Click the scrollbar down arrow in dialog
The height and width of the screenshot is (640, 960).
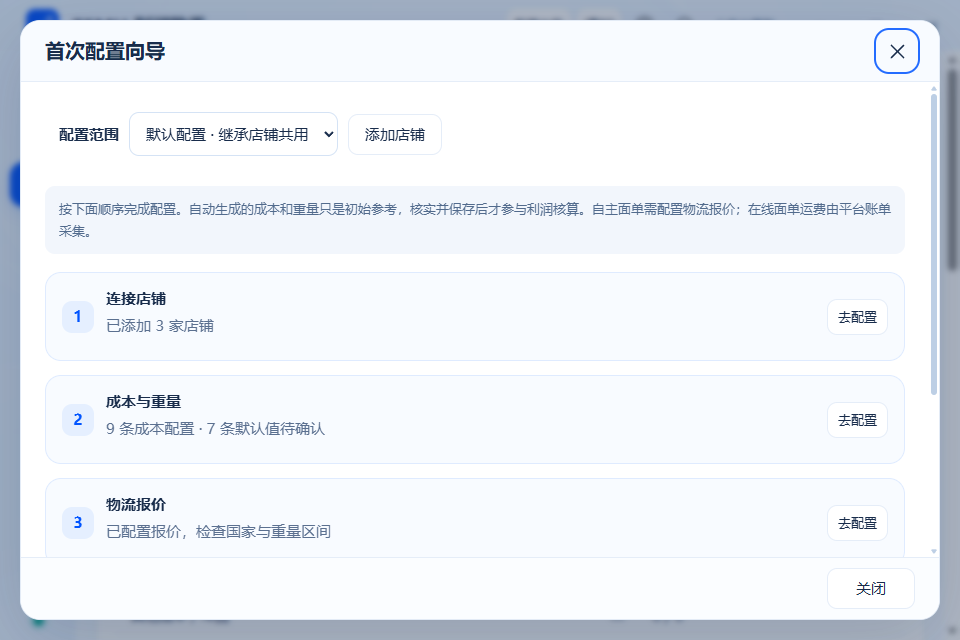[x=934, y=551]
